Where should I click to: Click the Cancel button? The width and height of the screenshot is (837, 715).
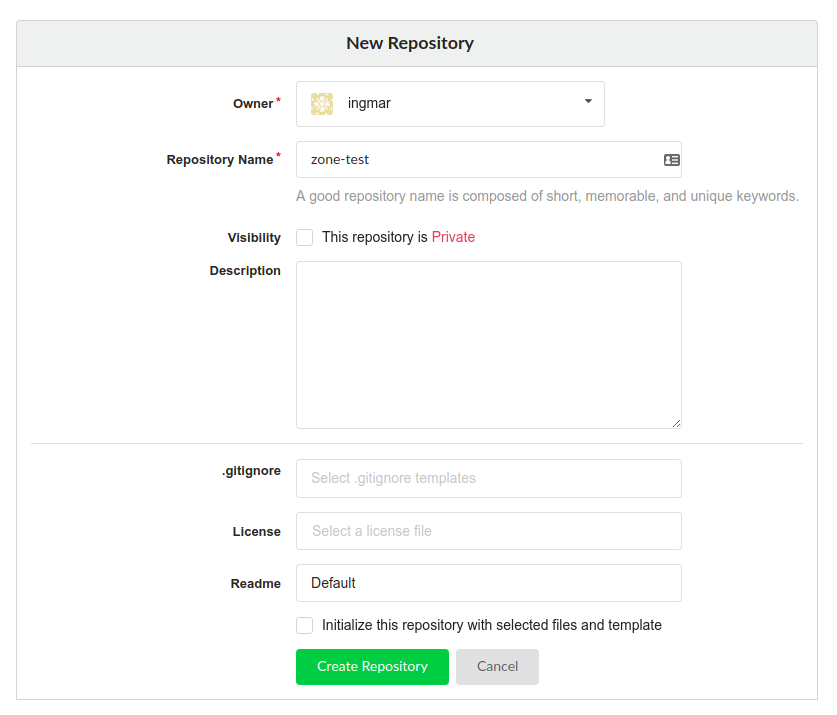click(x=497, y=667)
